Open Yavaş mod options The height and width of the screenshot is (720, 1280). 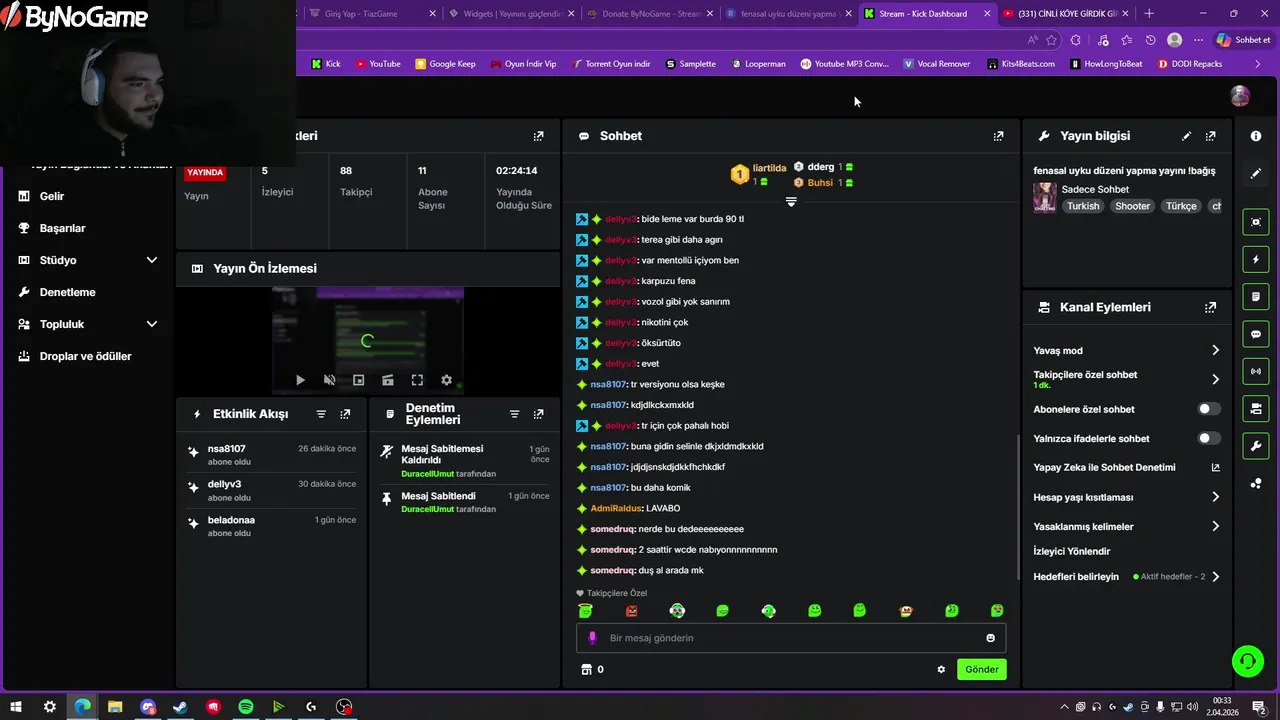click(1127, 350)
